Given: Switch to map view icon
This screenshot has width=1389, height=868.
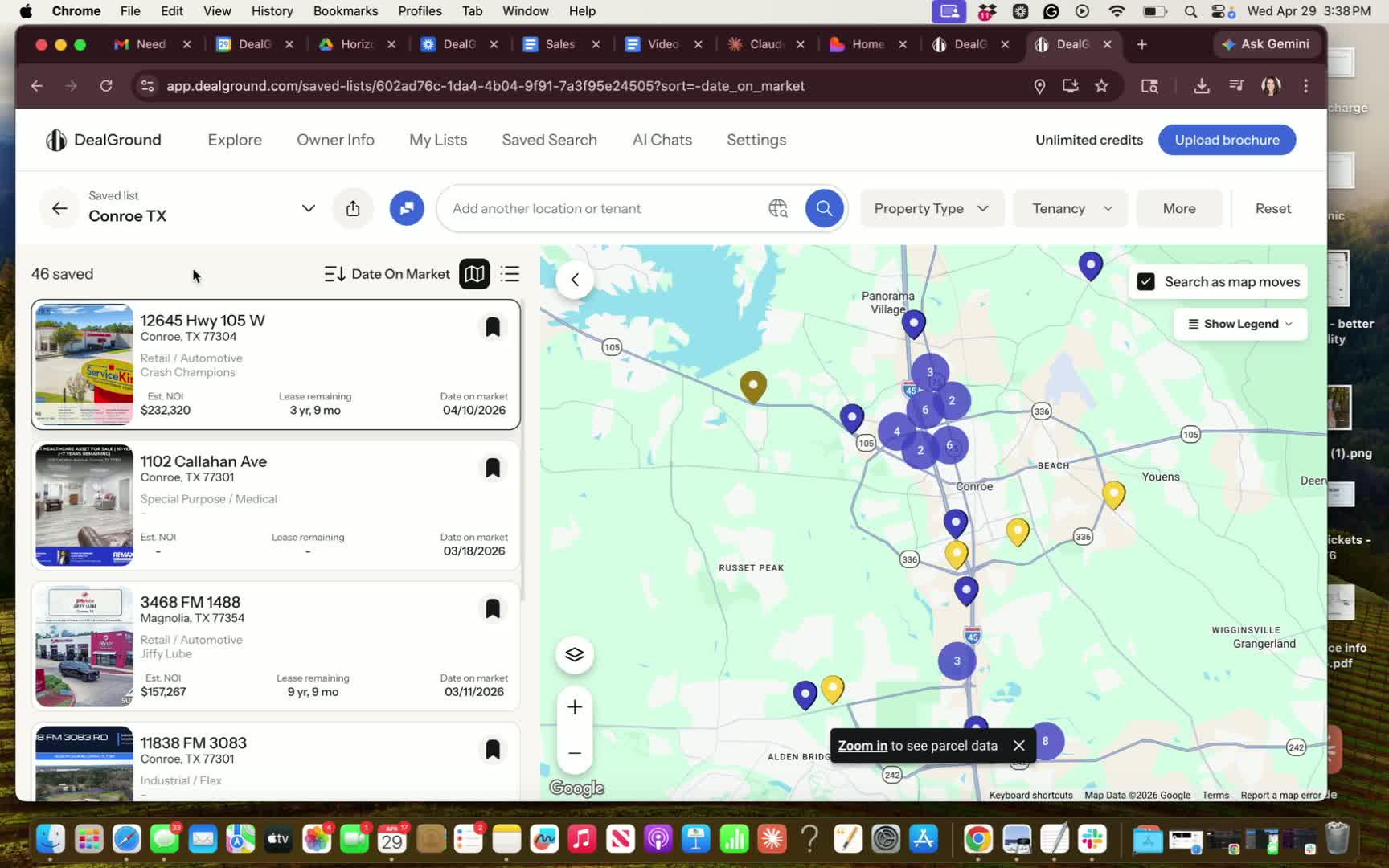Looking at the screenshot, I should pyautogui.click(x=474, y=274).
